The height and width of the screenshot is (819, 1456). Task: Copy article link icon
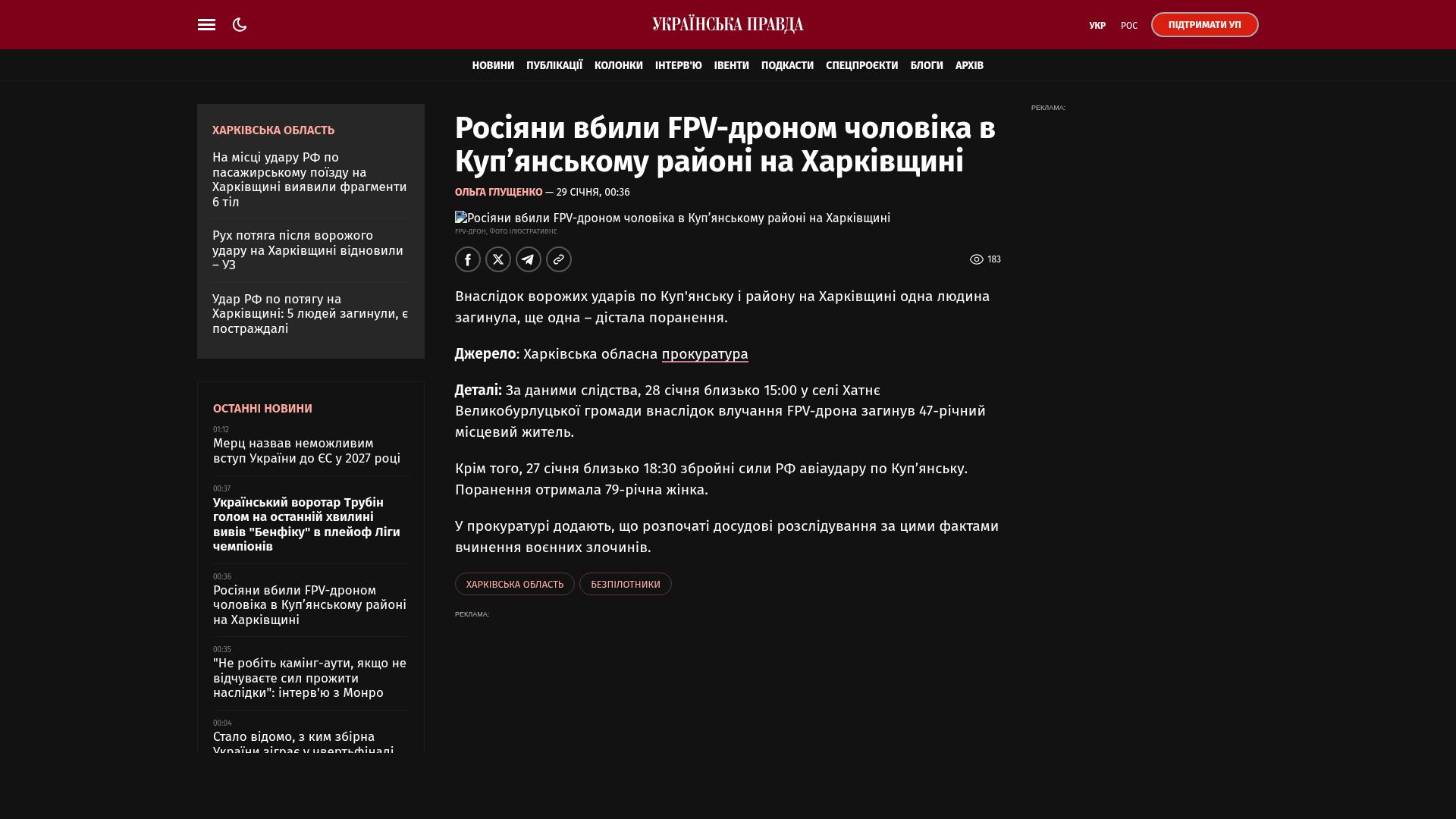[x=559, y=259]
